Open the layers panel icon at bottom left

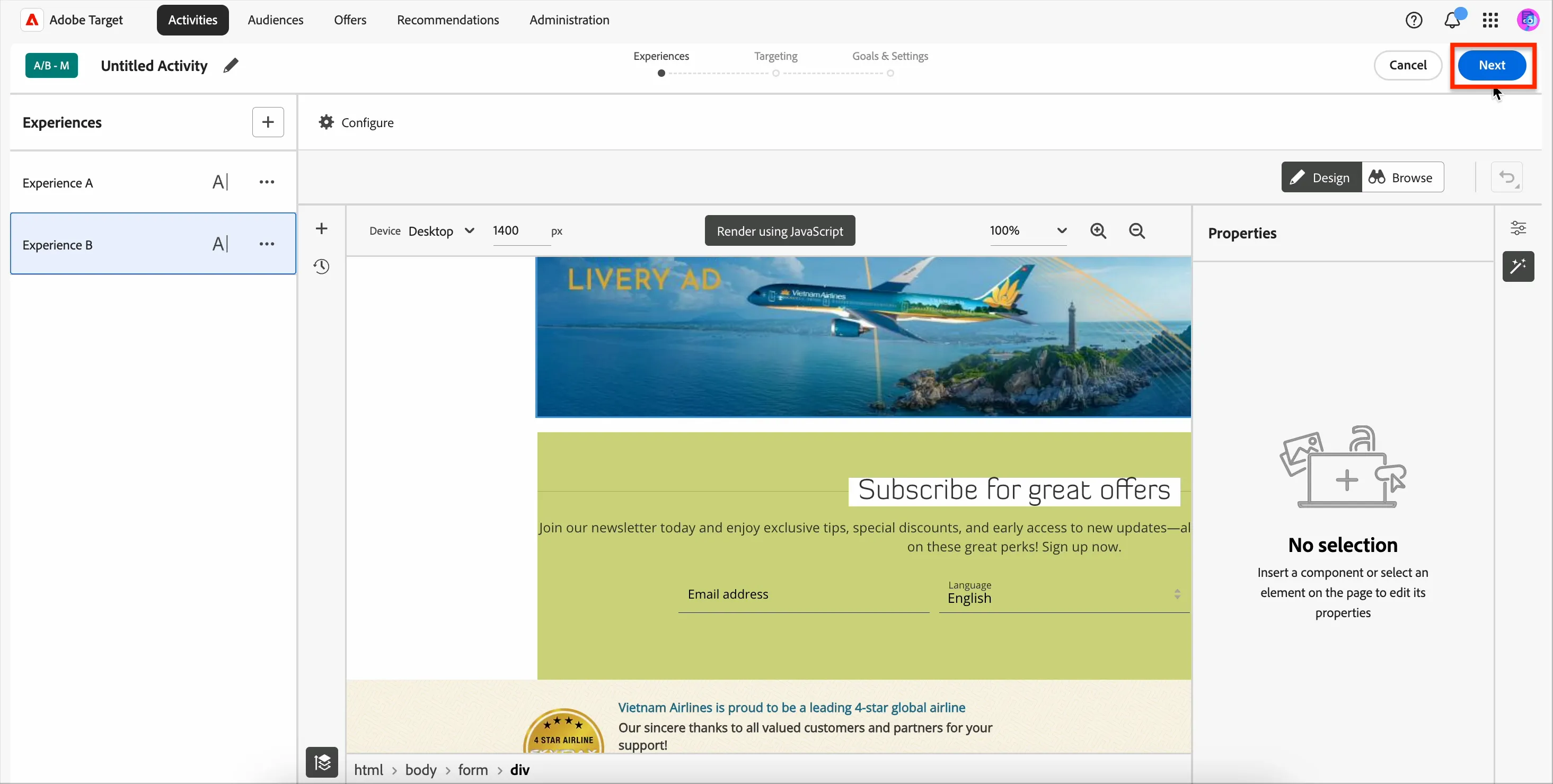(322, 762)
